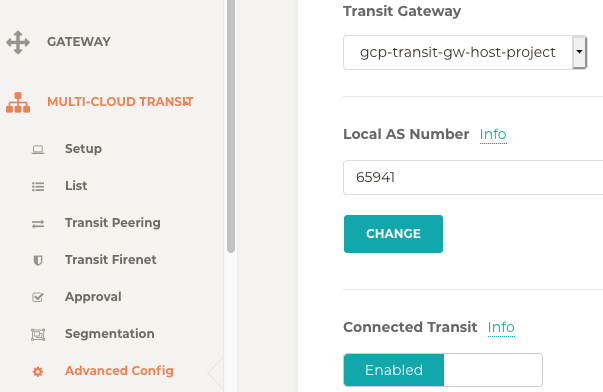Open the Transit Gateway dropdown arrow

pyautogui.click(x=579, y=52)
